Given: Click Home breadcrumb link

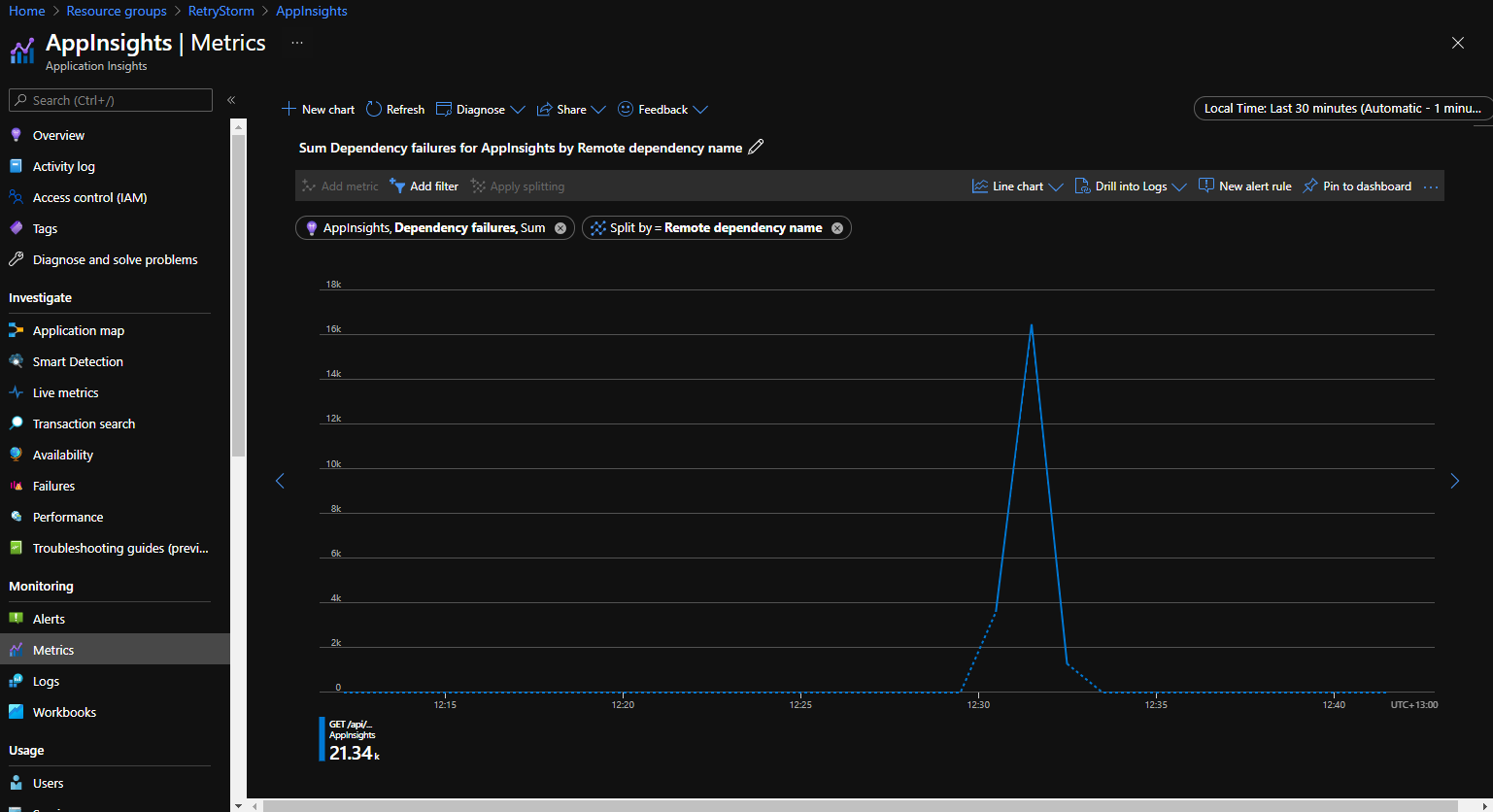Looking at the screenshot, I should (x=27, y=11).
